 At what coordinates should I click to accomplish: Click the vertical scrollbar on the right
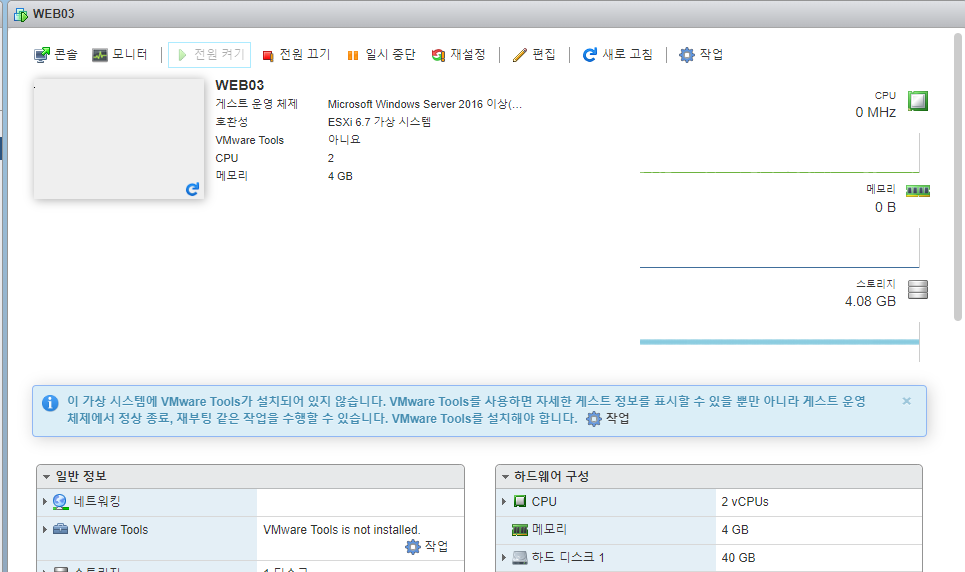[x=958, y=177]
